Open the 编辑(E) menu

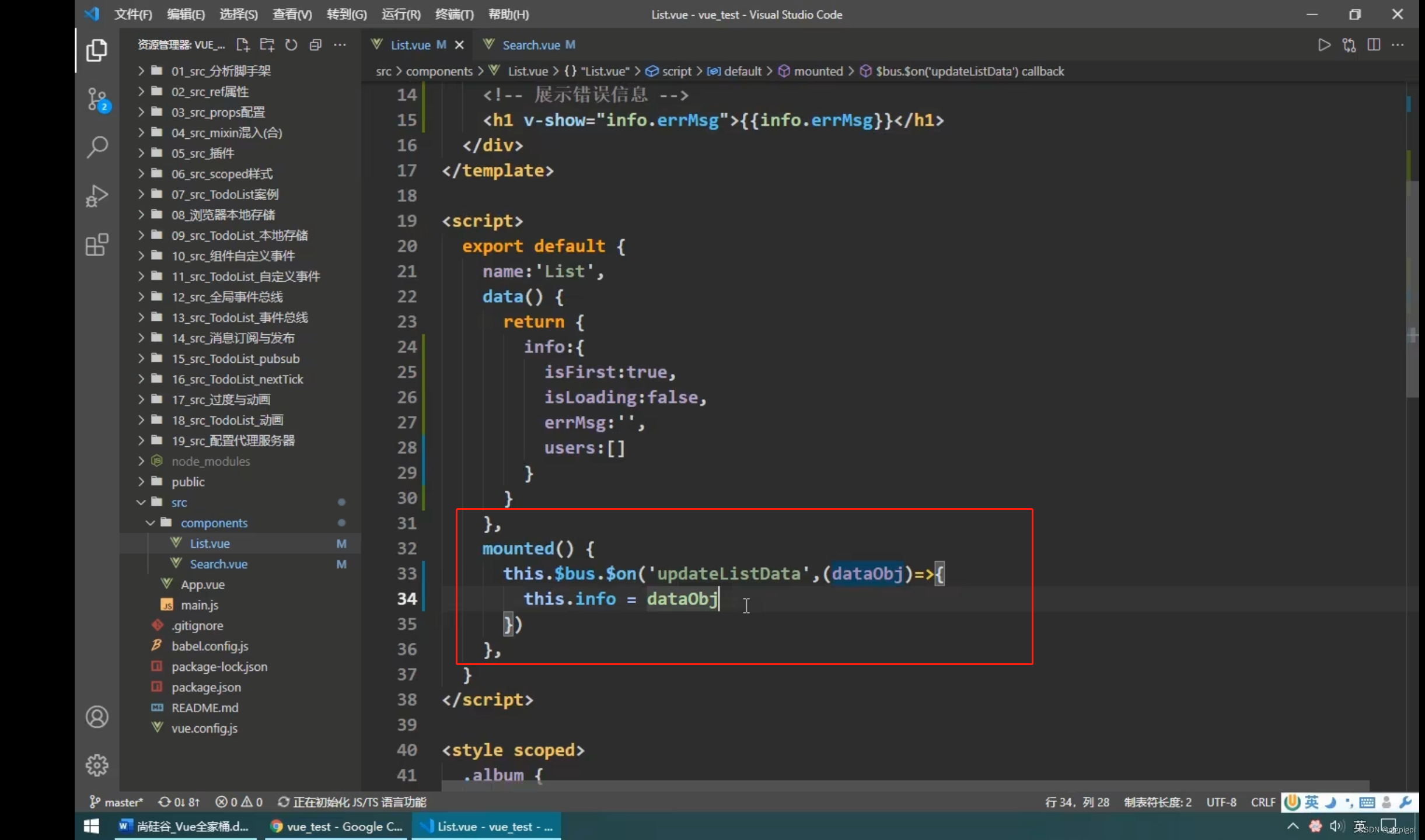pos(186,15)
